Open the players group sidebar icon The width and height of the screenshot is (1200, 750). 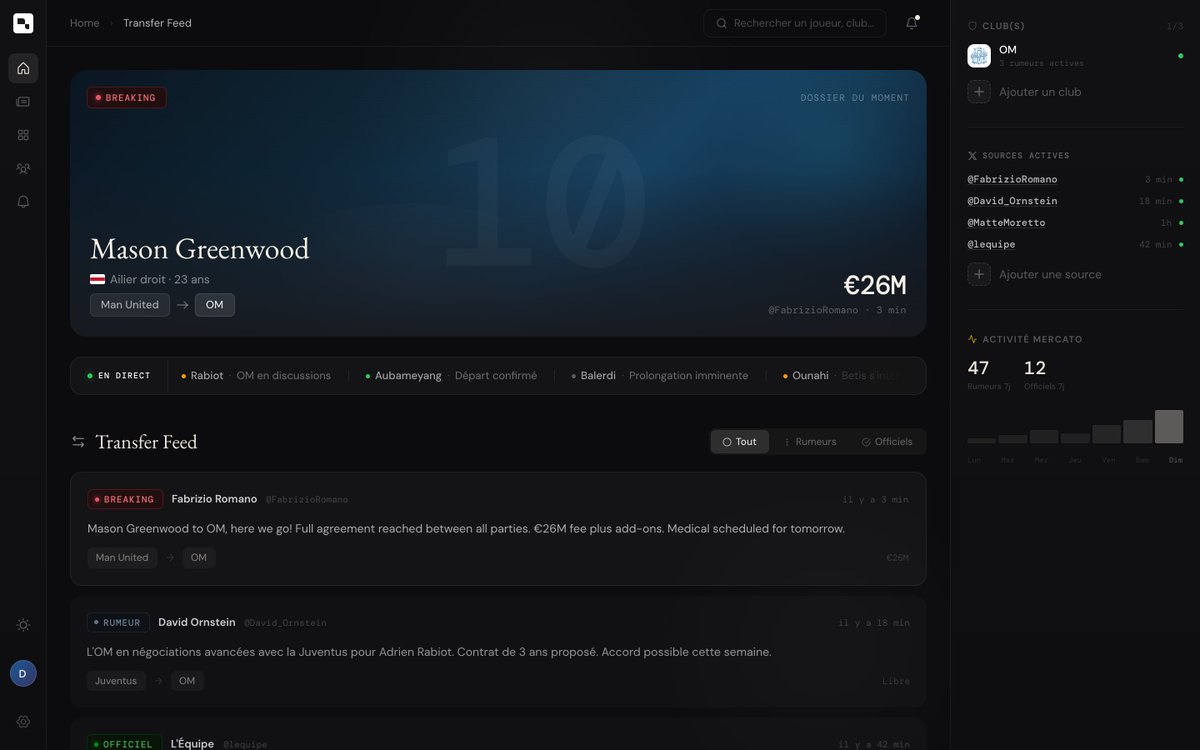pos(23,168)
